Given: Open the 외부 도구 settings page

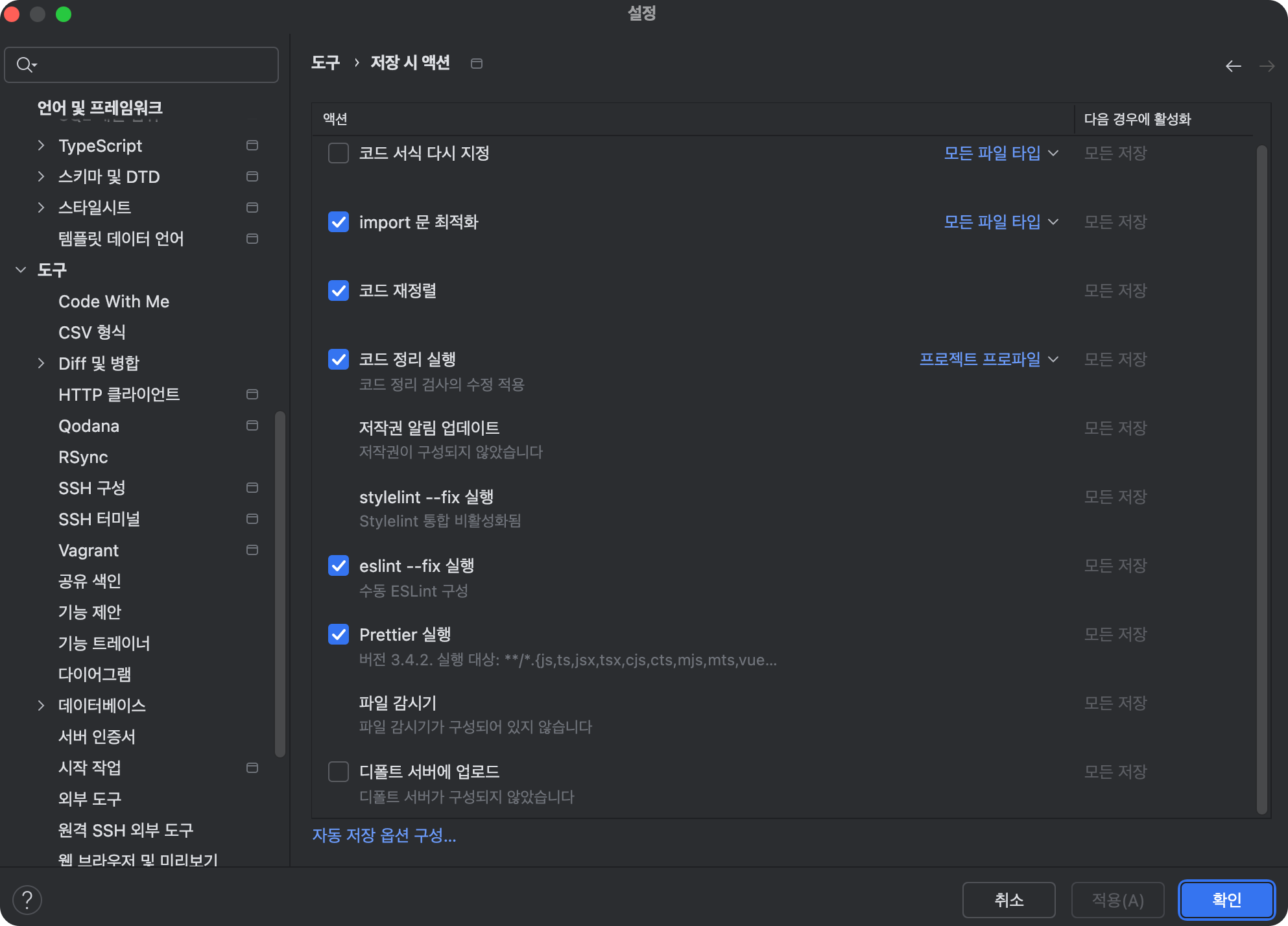Looking at the screenshot, I should pyautogui.click(x=89, y=799).
